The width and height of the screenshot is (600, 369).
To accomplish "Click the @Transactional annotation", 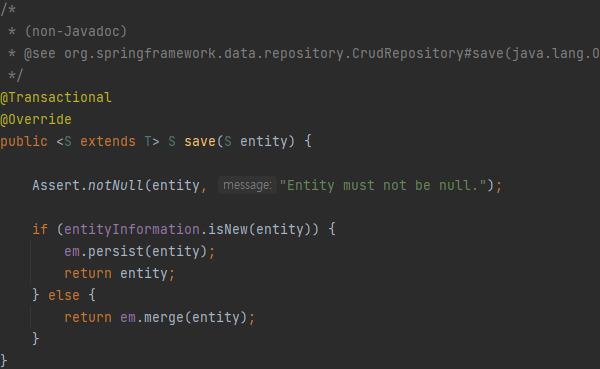I will pyautogui.click(x=56, y=98).
